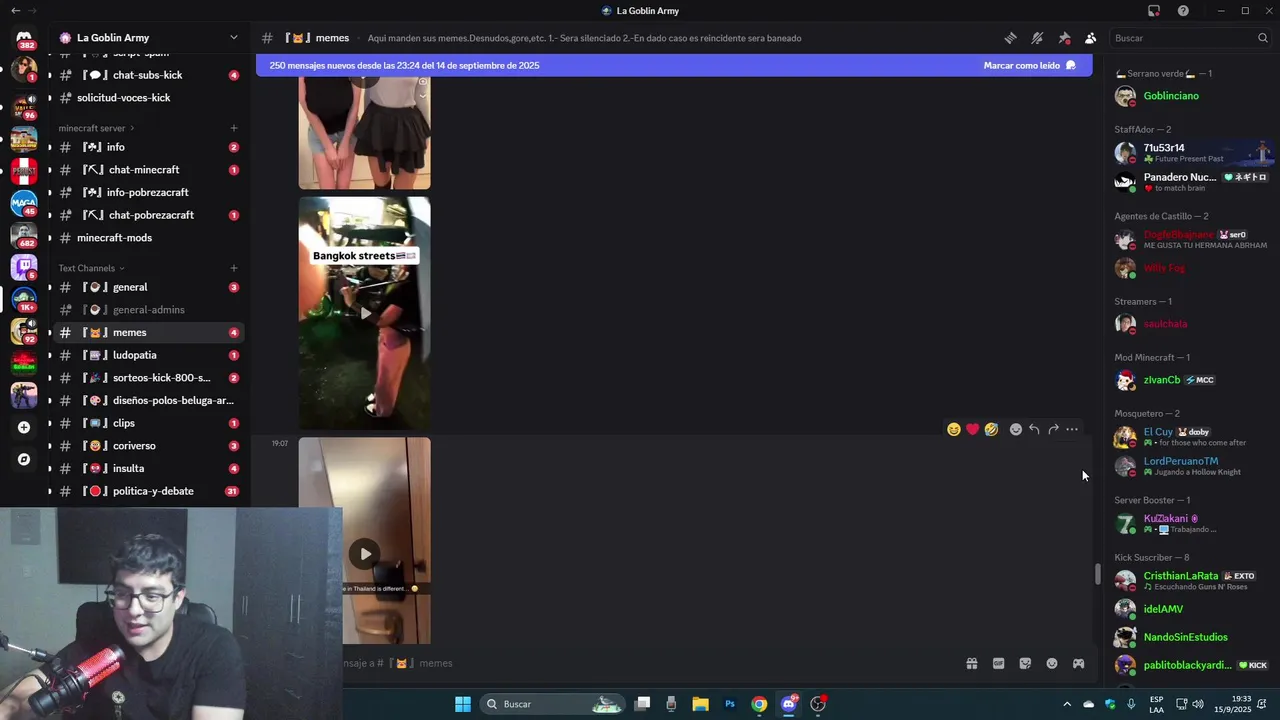The image size is (1280, 720).
Task: Collapse the Text Channels category
Action: (91, 268)
